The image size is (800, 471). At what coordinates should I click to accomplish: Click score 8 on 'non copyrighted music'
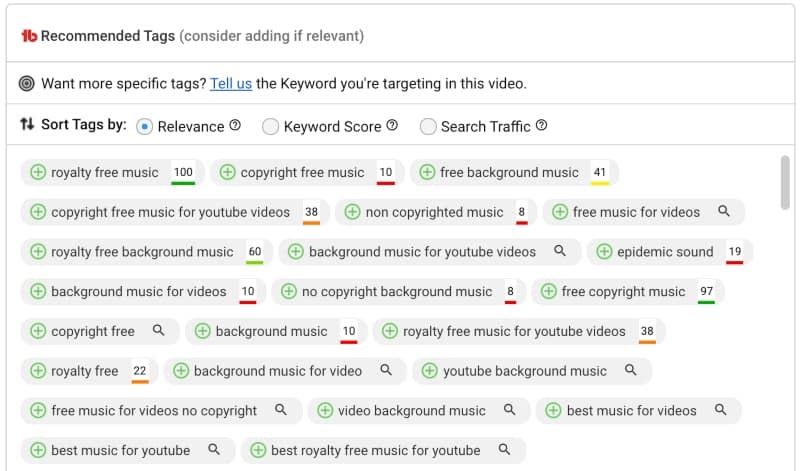pos(521,213)
